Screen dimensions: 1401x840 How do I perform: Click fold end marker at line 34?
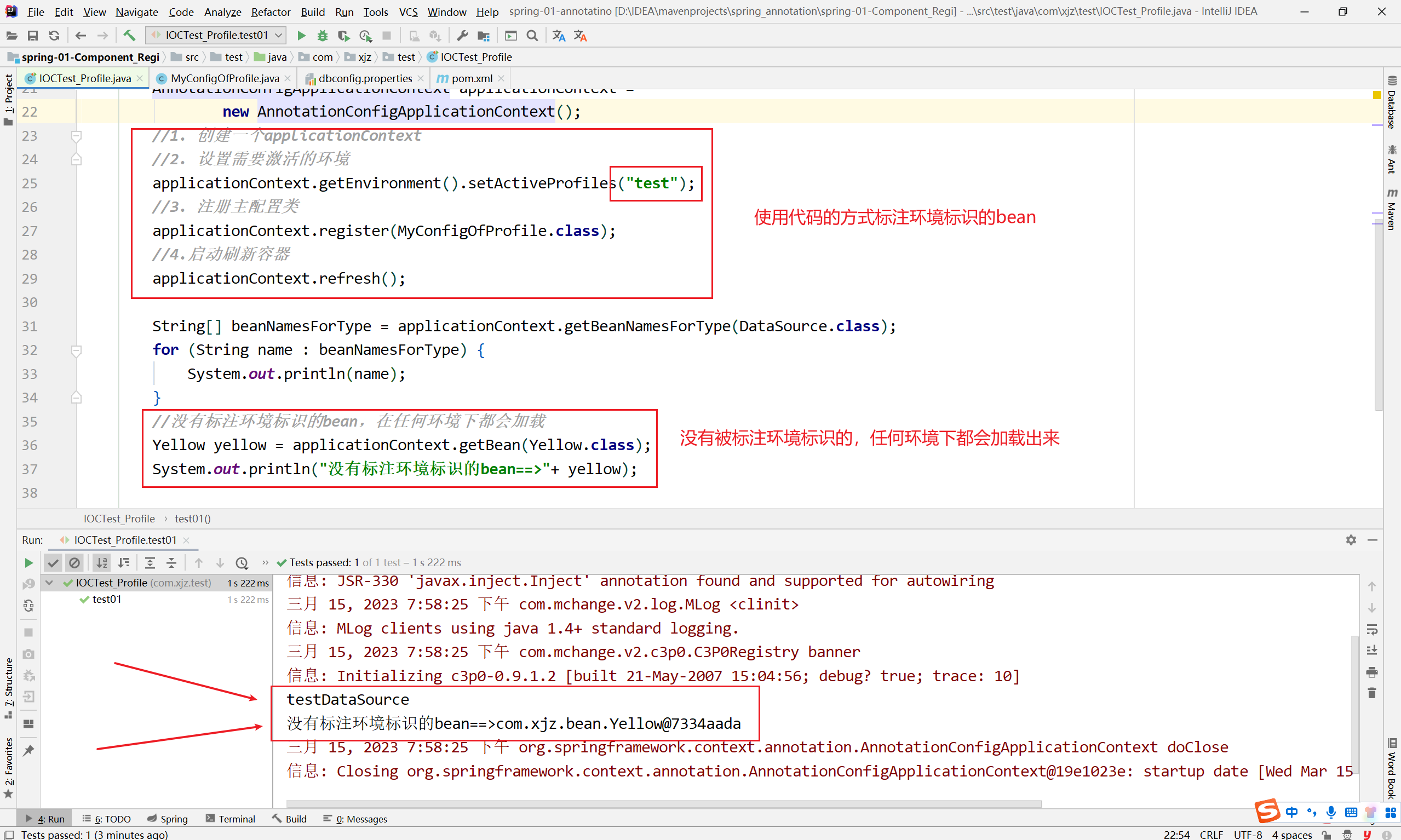[x=77, y=398]
